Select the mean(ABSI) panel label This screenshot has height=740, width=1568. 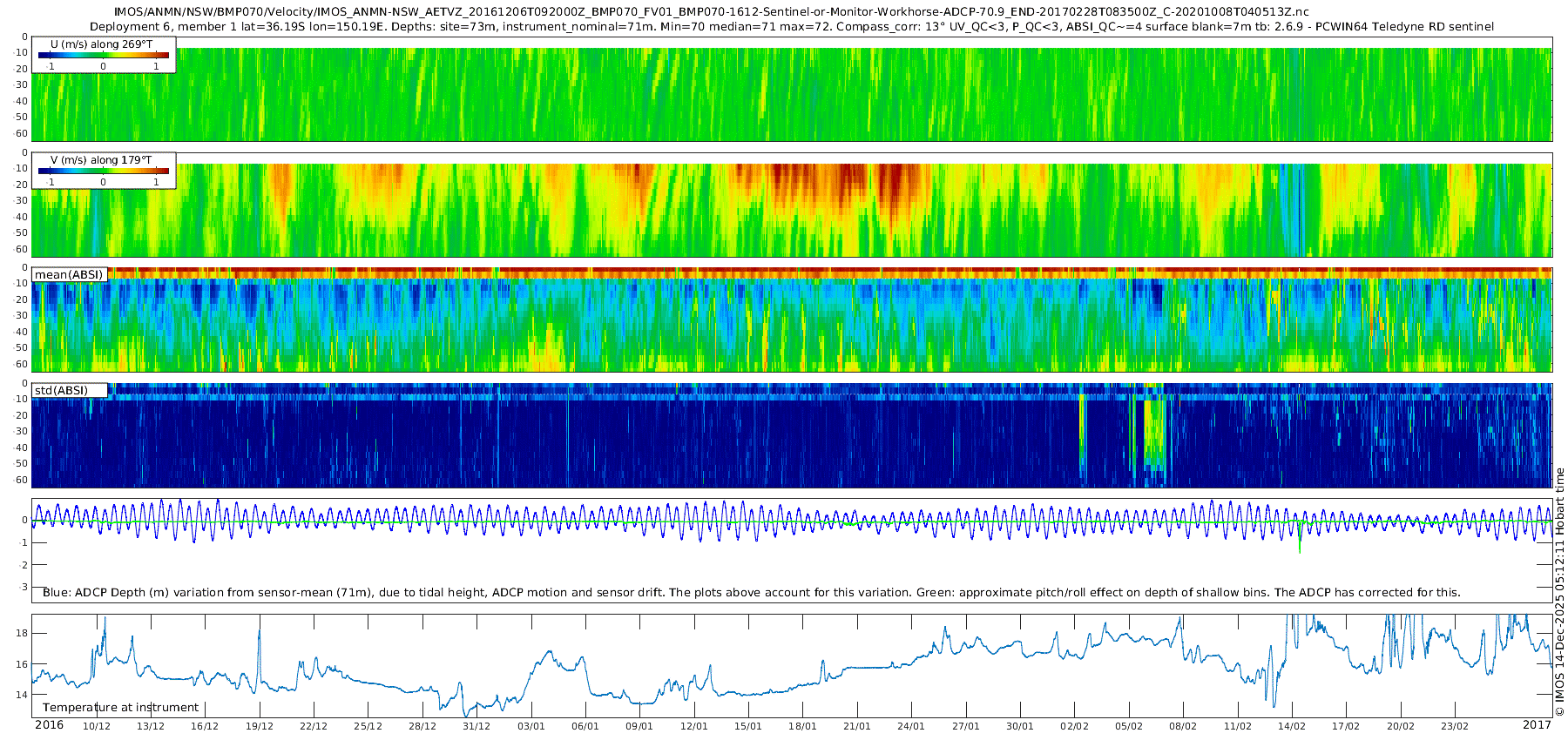(69, 274)
